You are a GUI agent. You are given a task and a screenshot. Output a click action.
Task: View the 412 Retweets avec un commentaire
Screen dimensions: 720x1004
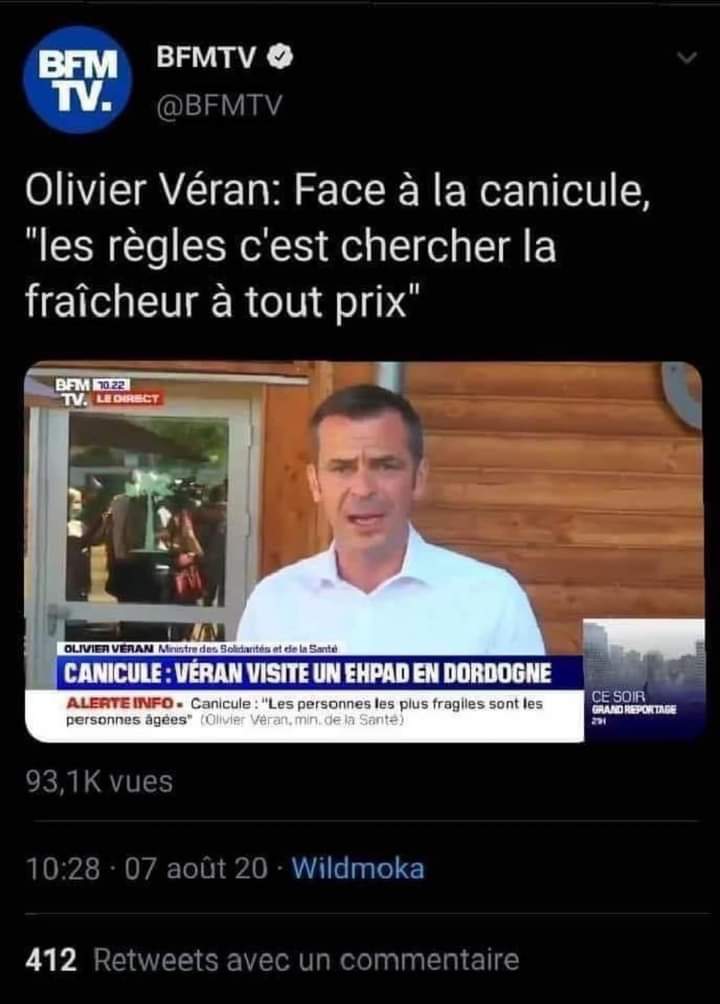[x=272, y=960]
